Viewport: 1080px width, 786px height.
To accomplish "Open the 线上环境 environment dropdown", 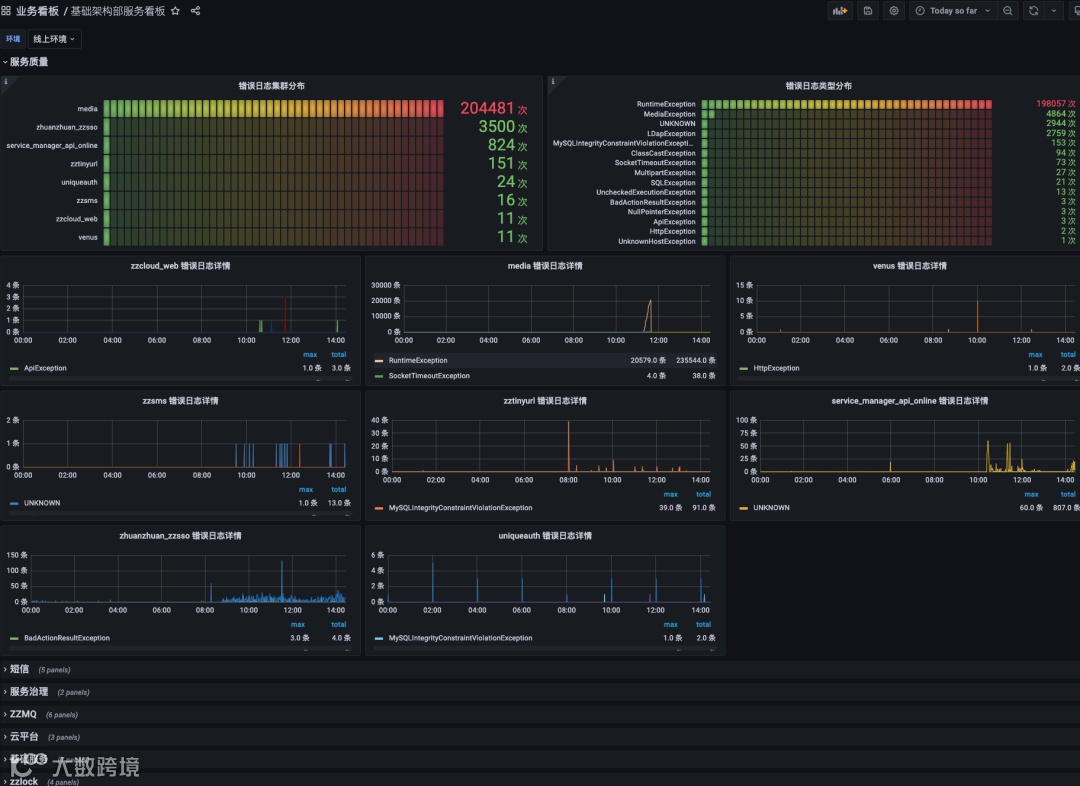I will point(54,39).
